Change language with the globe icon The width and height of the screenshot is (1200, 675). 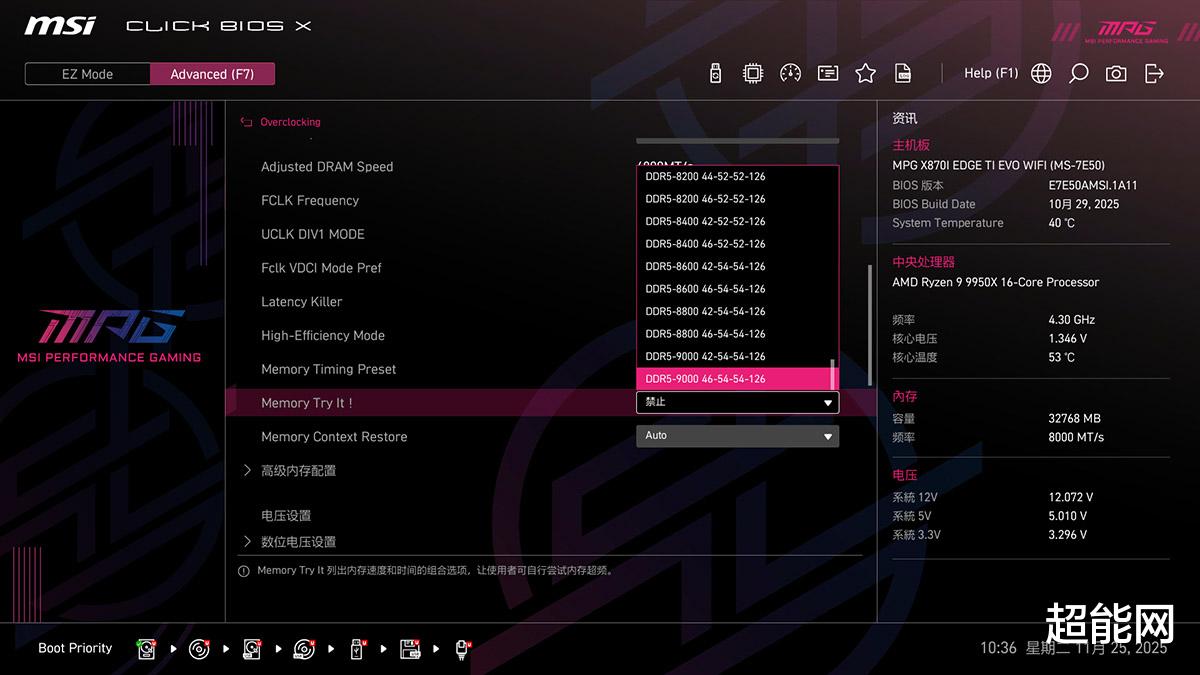[1041, 73]
